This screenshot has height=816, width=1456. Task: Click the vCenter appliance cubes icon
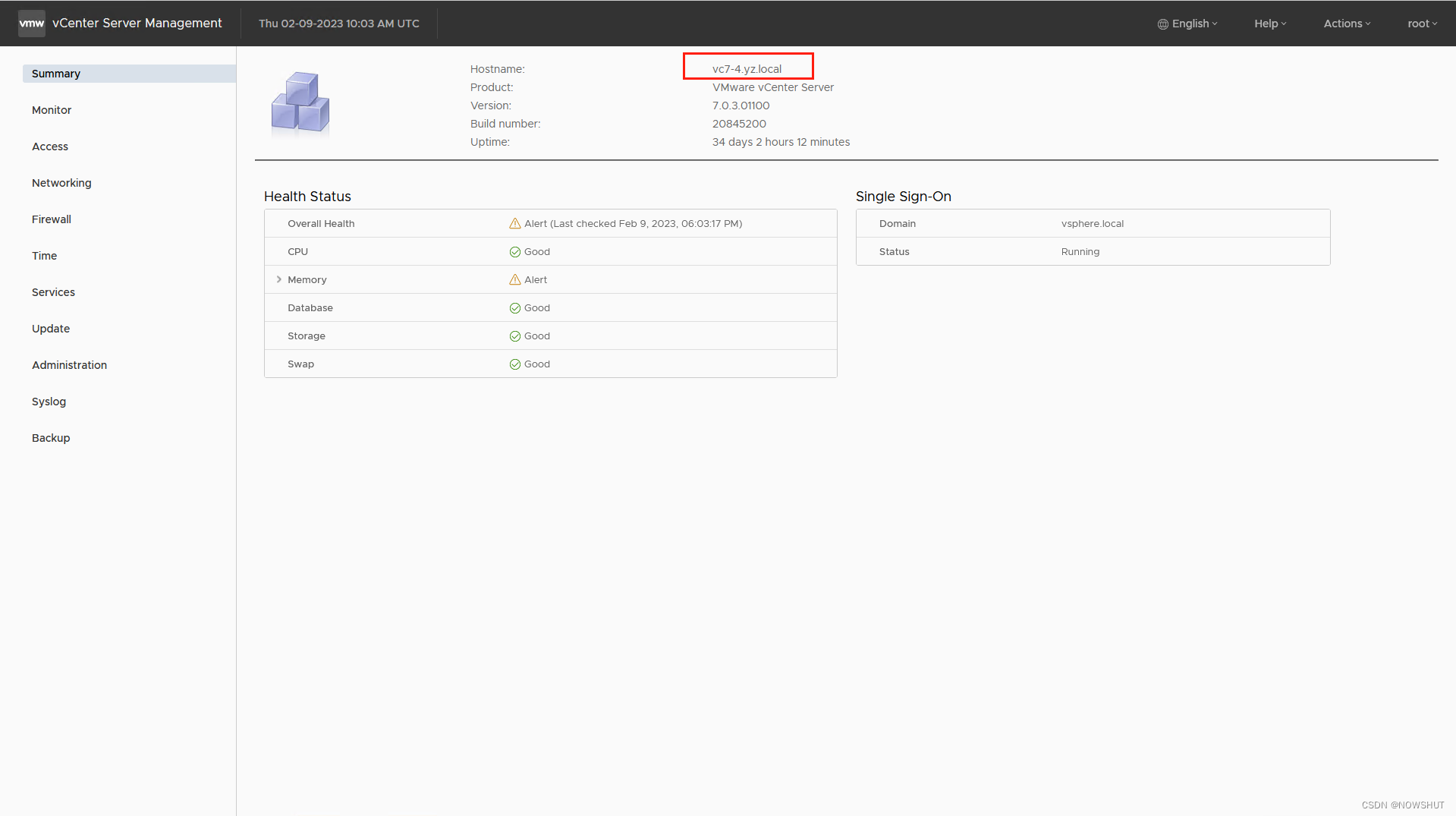pyautogui.click(x=300, y=102)
